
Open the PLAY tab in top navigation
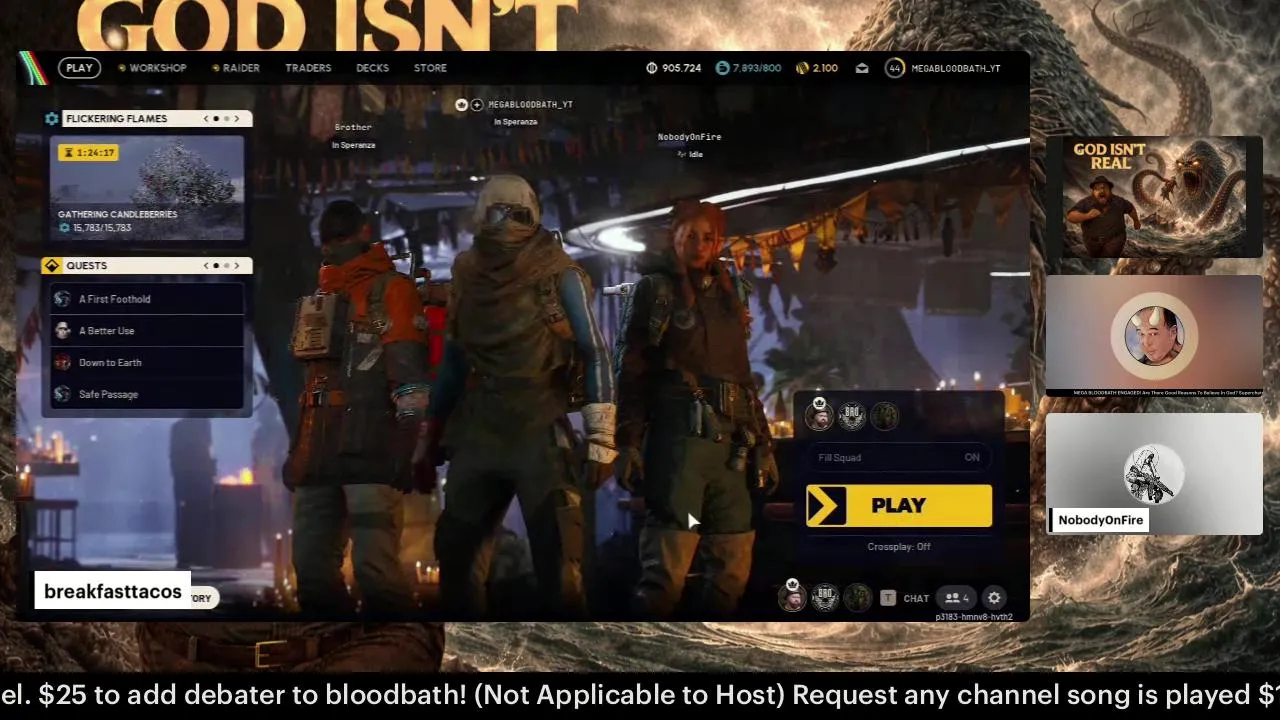coord(79,68)
